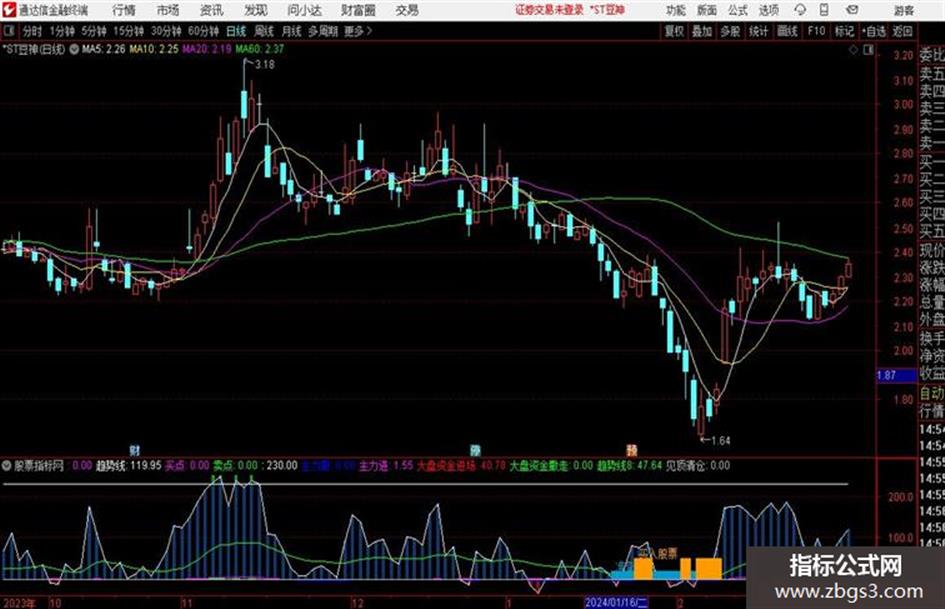The width and height of the screenshot is (945, 609).
Task: Open the 选项 menu
Action: [768, 10]
